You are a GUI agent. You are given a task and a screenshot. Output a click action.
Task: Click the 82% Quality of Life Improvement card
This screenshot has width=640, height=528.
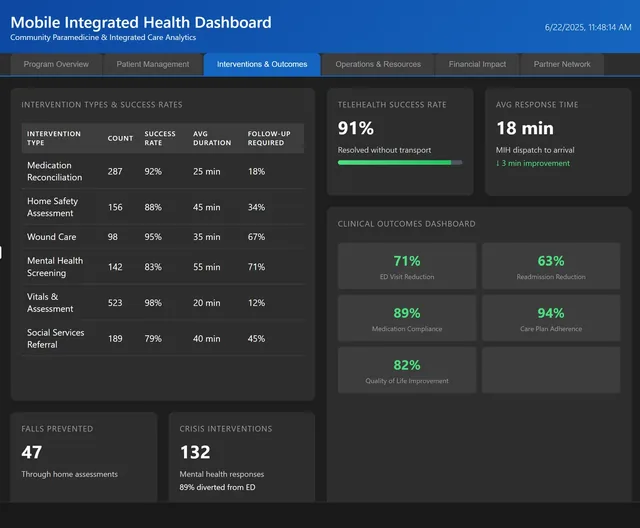pos(407,370)
